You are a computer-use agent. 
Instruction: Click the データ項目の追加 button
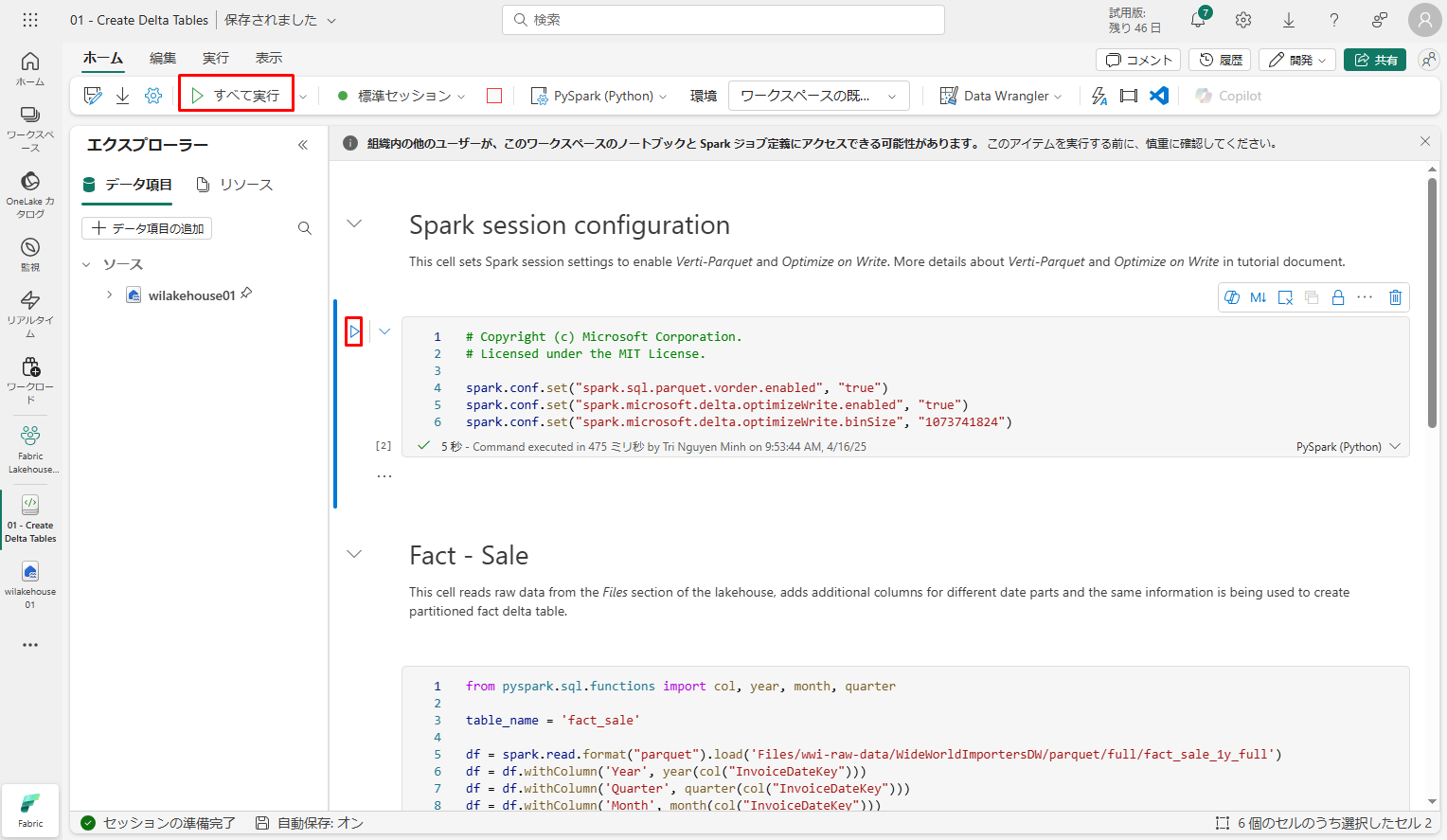pyautogui.click(x=148, y=228)
